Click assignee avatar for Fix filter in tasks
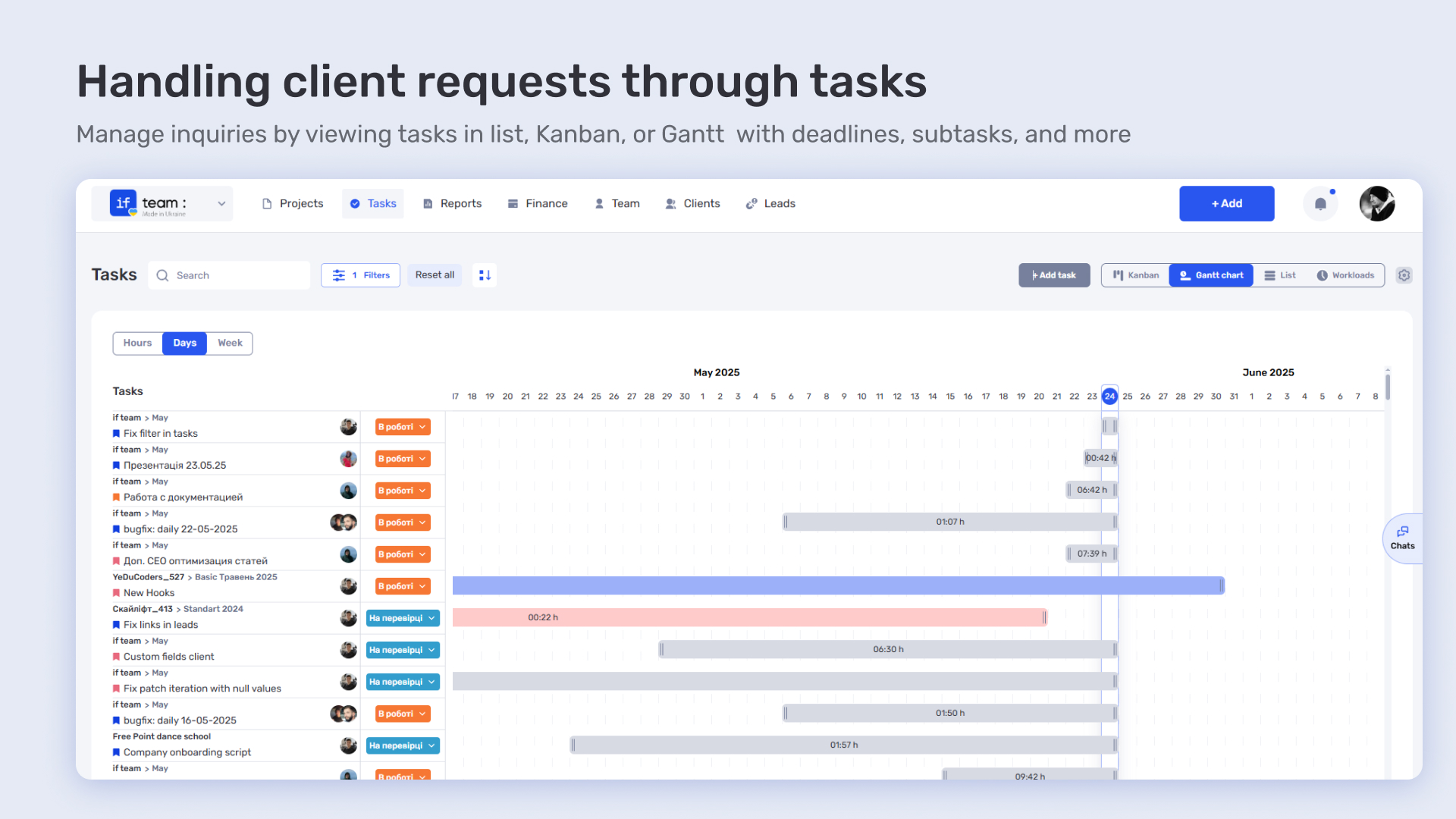Viewport: 1456px width, 819px height. (x=348, y=427)
